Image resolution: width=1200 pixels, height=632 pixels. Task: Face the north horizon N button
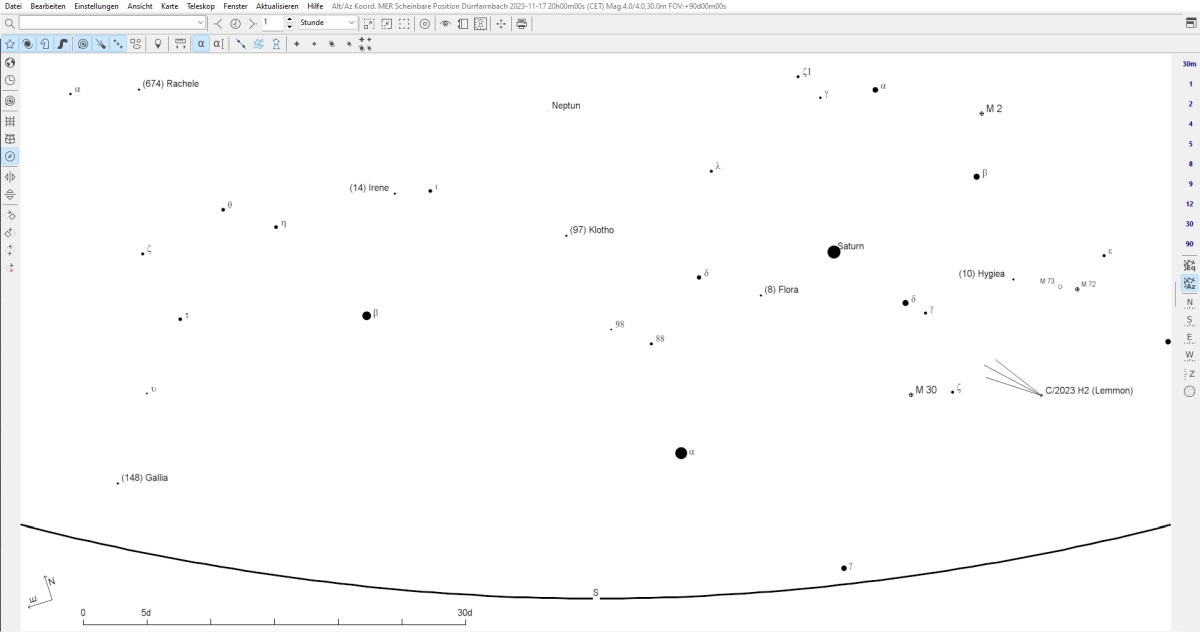pos(1189,302)
